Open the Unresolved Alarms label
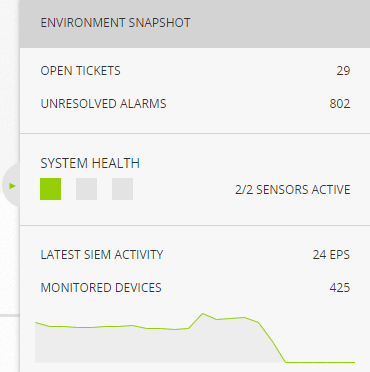Screen dimensions: 370x372 [x=103, y=104]
